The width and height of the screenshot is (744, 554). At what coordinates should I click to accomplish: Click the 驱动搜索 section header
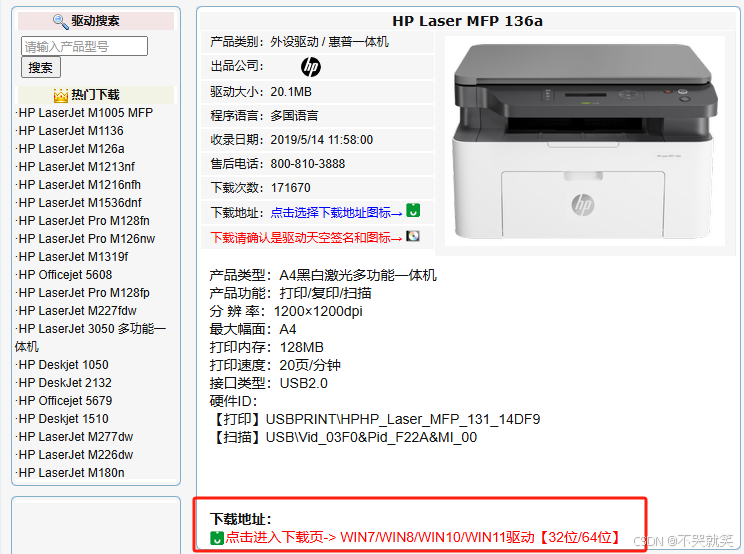click(x=95, y=21)
